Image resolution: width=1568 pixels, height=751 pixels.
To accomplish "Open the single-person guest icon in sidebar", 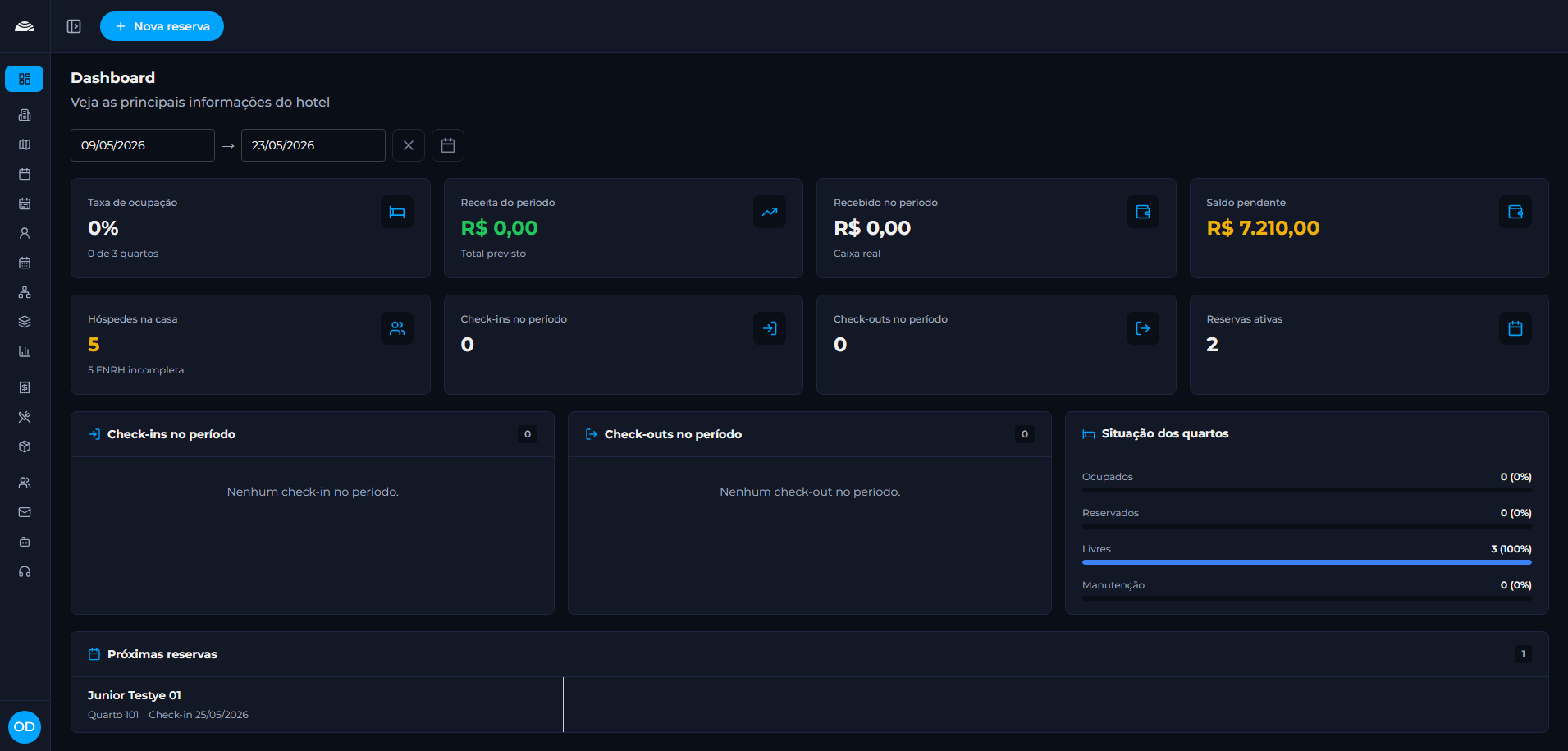I will (x=25, y=233).
